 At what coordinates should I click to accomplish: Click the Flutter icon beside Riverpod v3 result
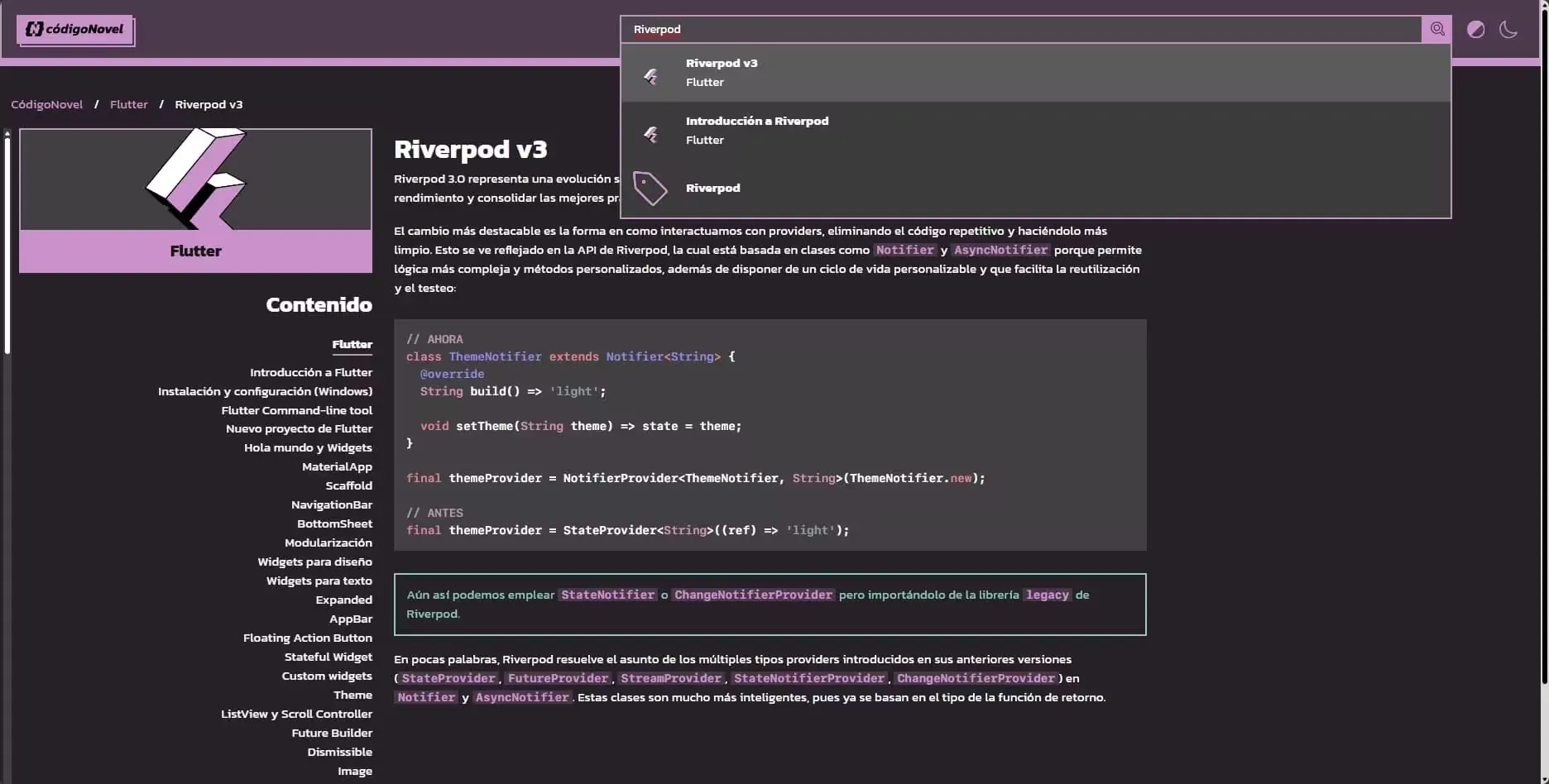651,74
